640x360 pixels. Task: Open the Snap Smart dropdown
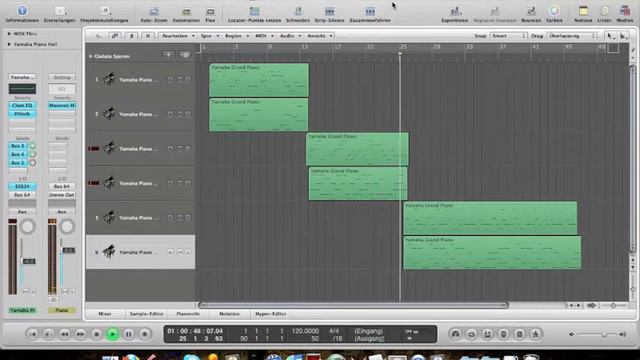click(x=509, y=36)
